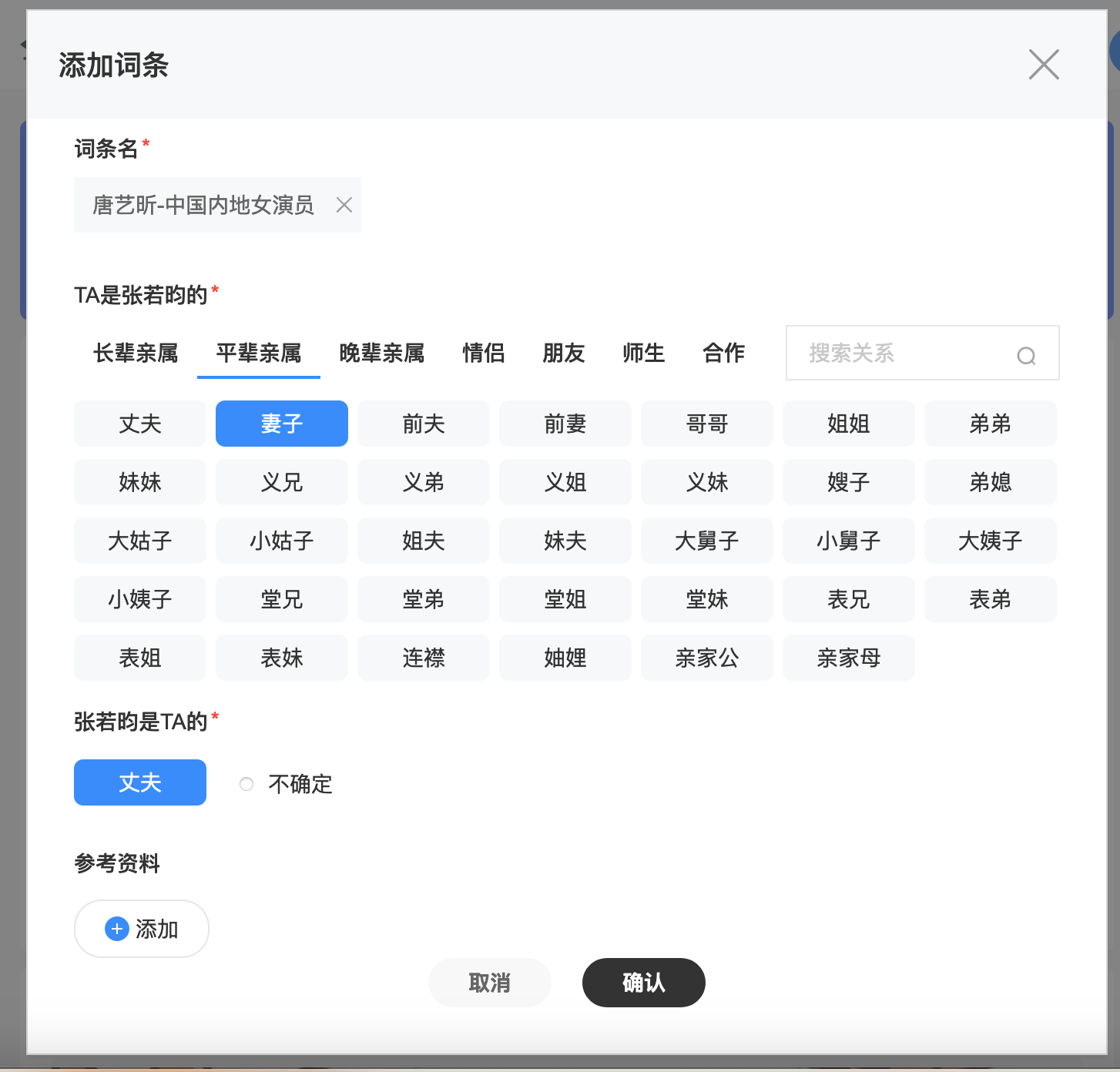Pick the 前夫 relation option
1120x1072 pixels.
click(424, 424)
